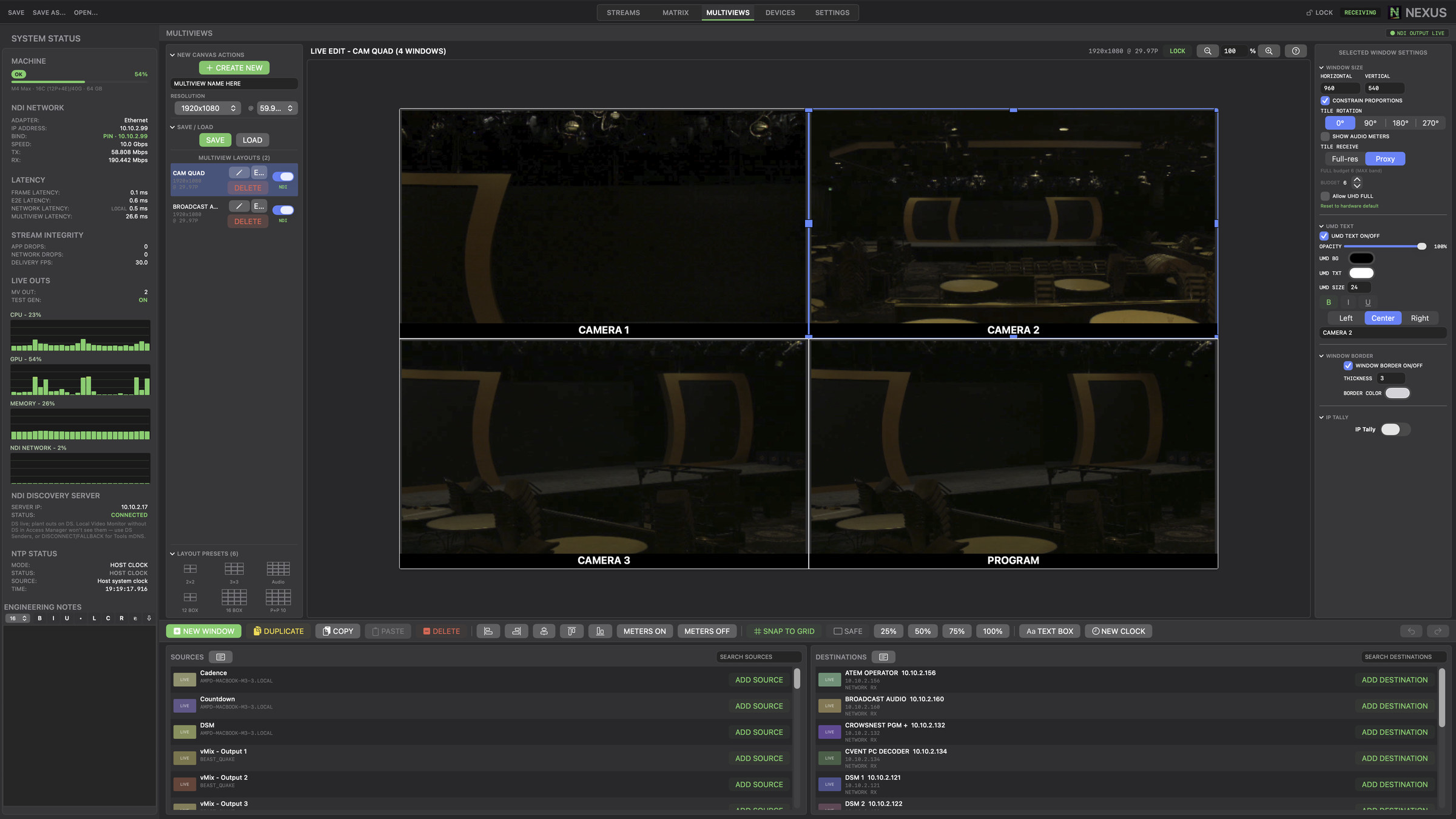Click the zoom out magnifier icon

(1207, 51)
